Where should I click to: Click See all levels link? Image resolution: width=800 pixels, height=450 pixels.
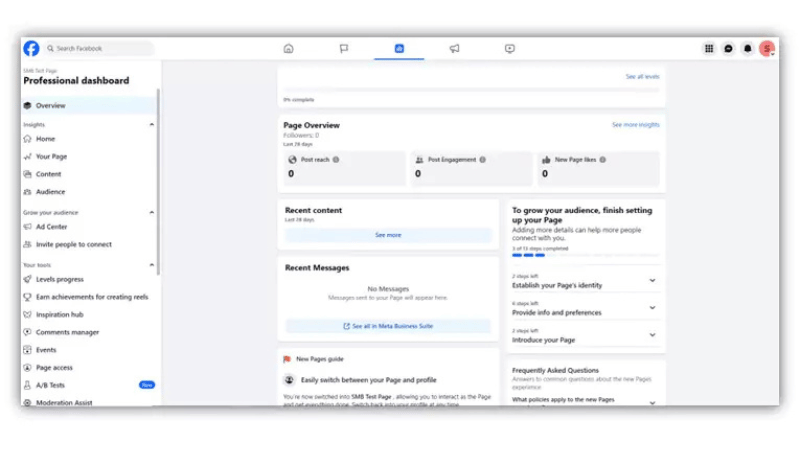pos(642,77)
